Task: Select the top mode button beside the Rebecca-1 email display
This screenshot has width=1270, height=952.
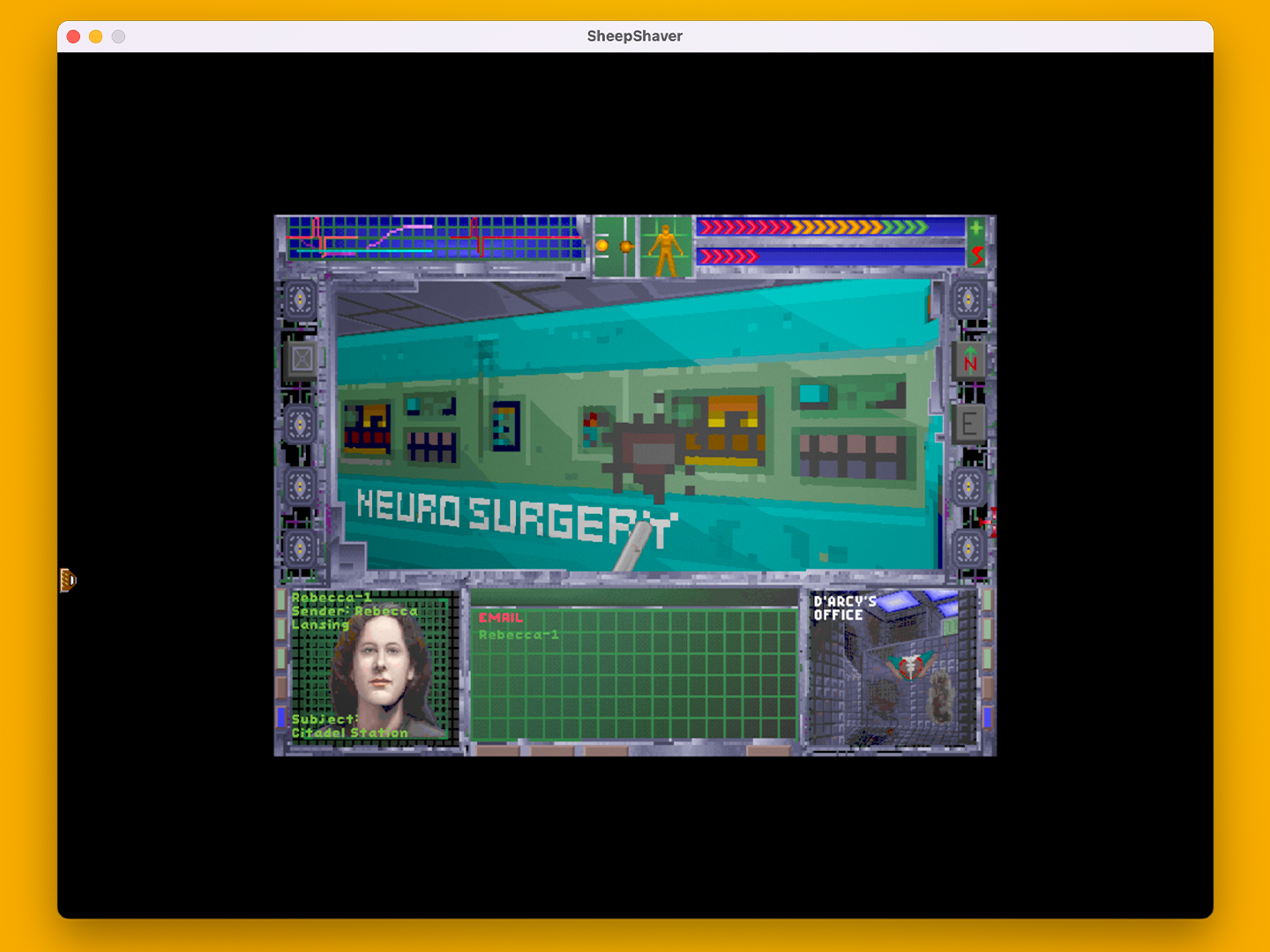Action: [x=281, y=602]
